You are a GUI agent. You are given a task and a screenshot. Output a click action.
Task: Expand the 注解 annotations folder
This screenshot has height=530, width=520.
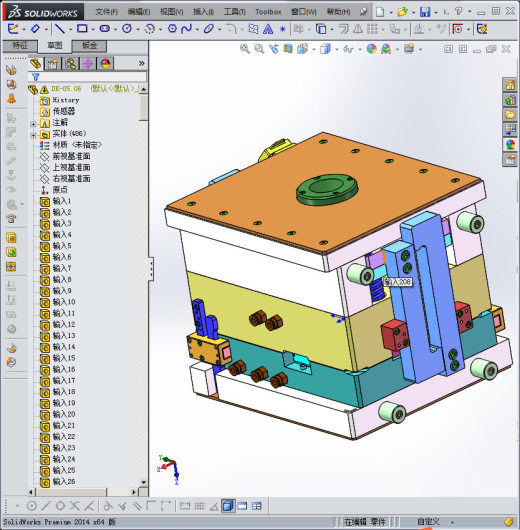tap(33, 124)
